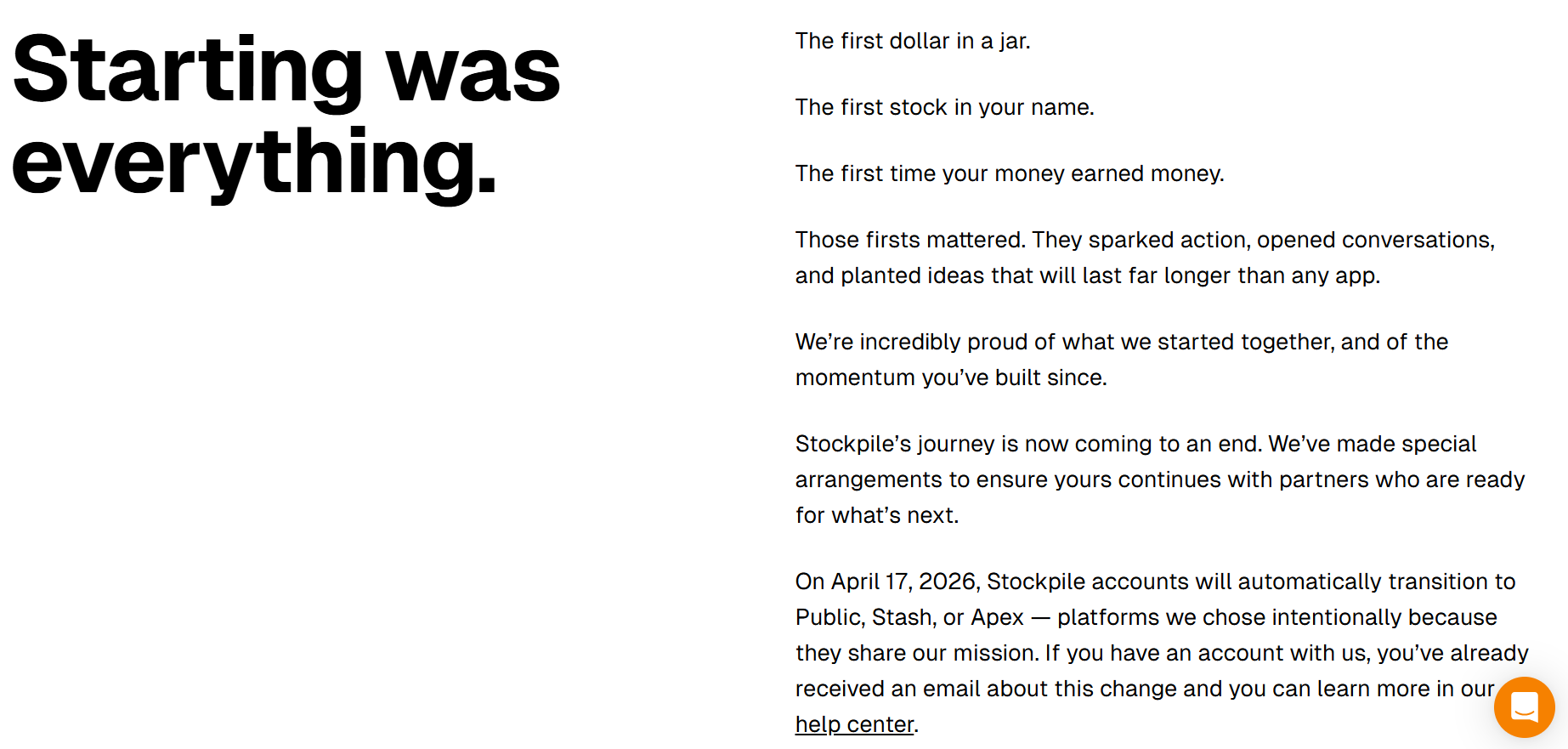Click the word "Starting" in the headline

coord(189,71)
